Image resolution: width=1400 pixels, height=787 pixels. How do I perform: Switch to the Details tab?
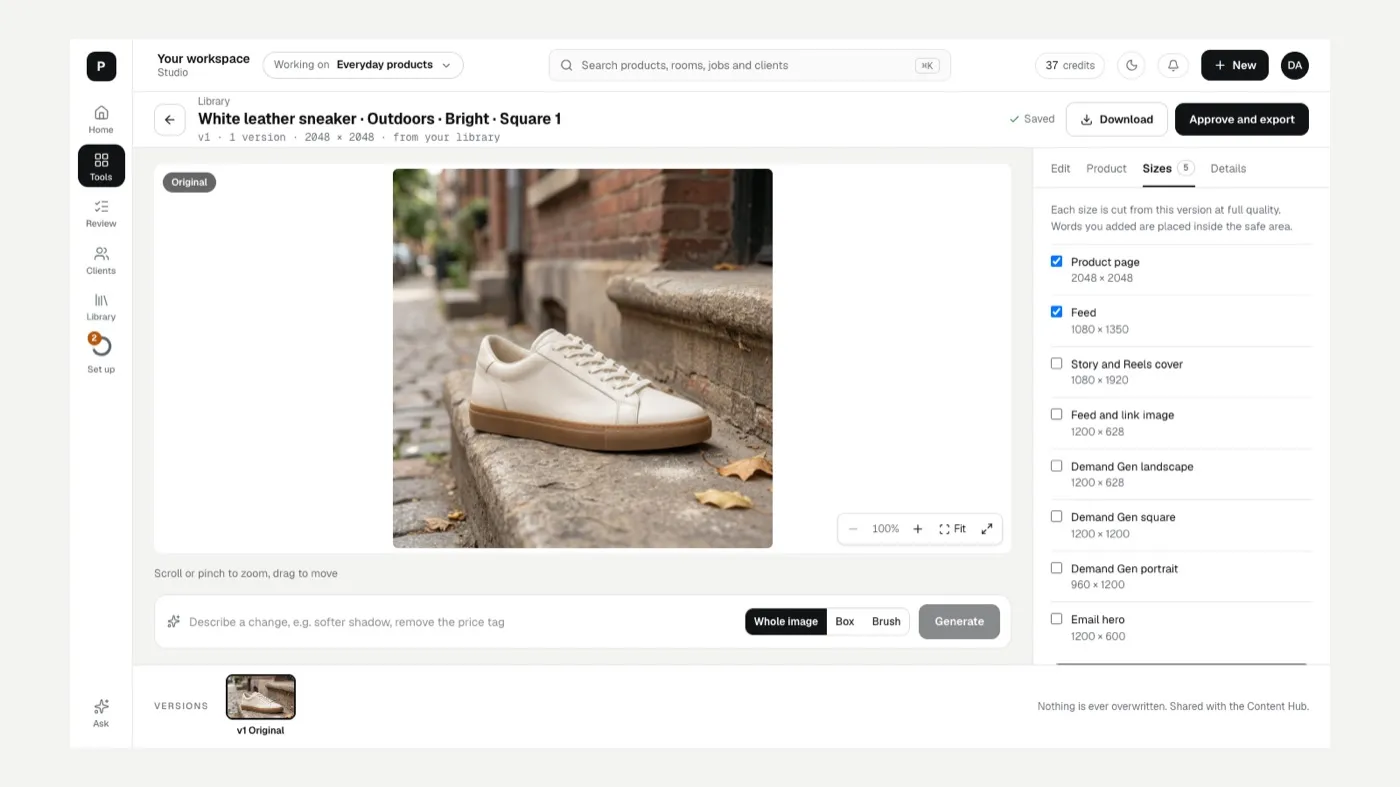pos(1228,169)
